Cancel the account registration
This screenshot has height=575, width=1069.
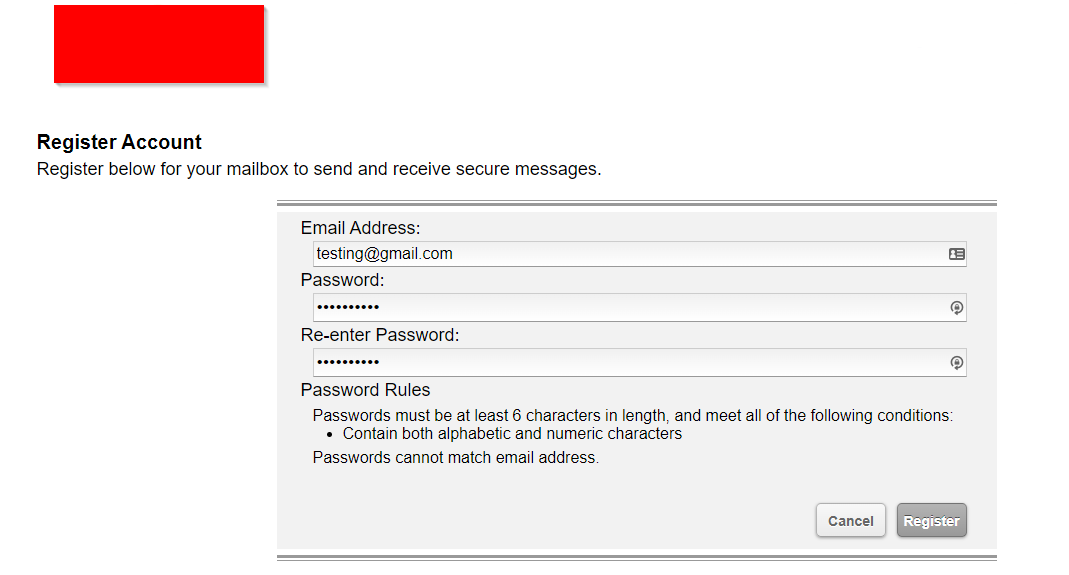click(850, 520)
